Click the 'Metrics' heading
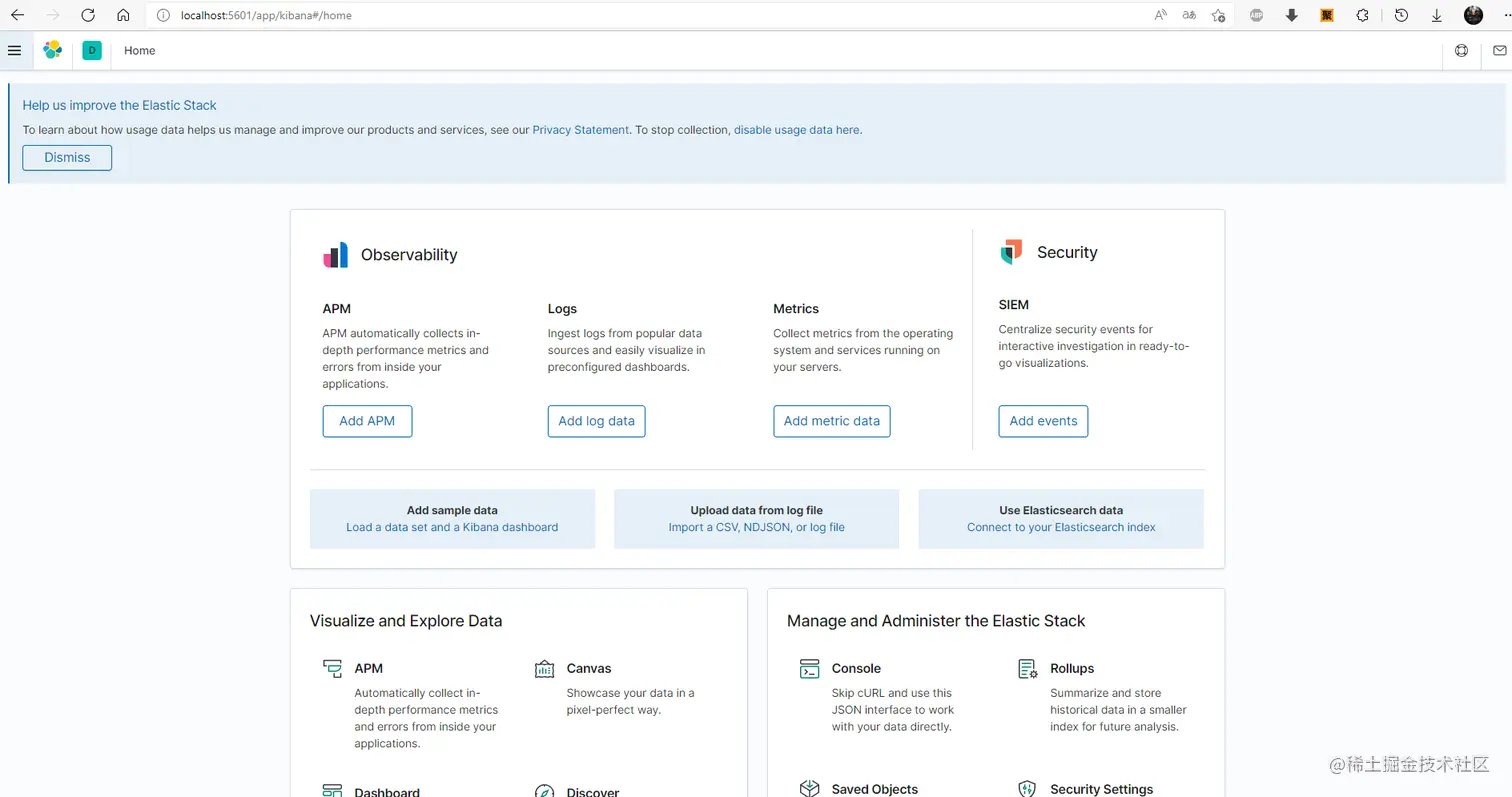 click(796, 309)
